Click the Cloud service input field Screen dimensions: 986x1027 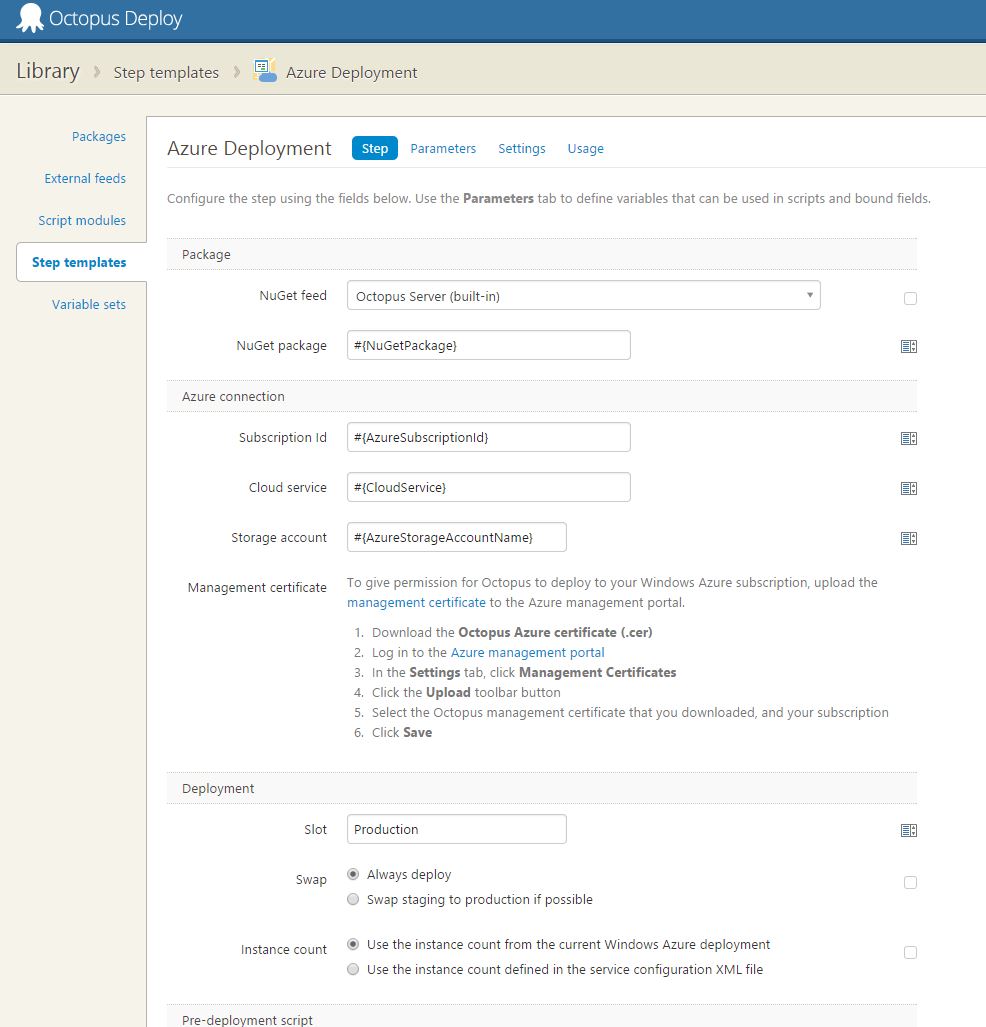click(x=489, y=487)
